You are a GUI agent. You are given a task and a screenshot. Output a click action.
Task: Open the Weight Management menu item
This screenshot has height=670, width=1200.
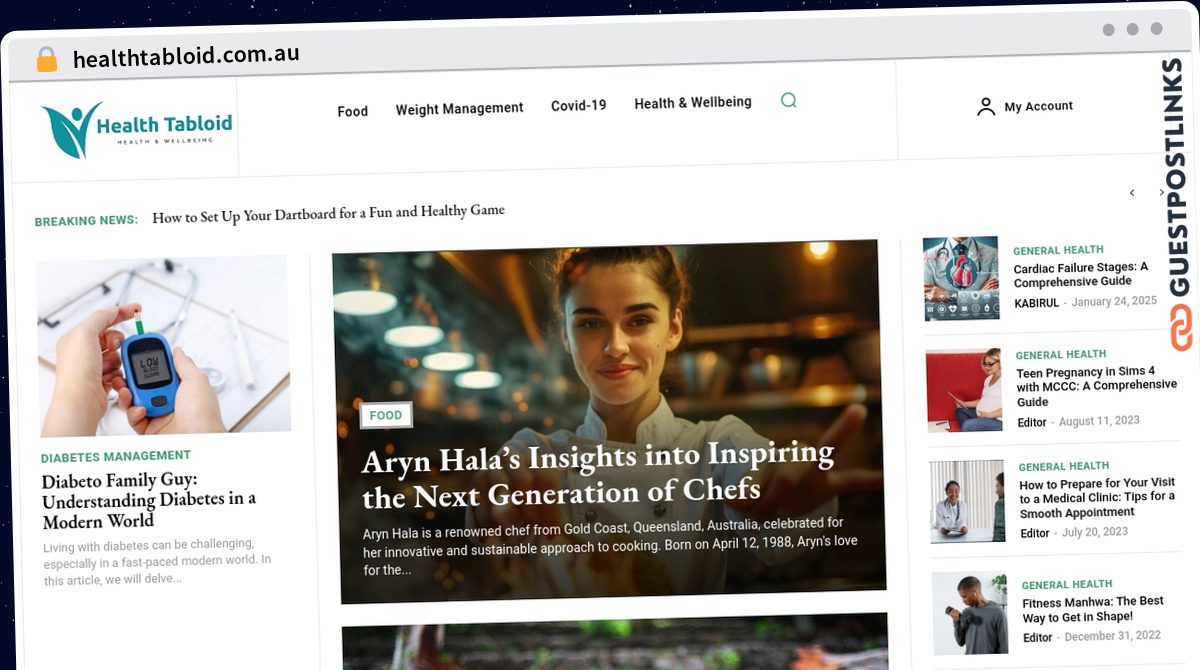point(459,108)
